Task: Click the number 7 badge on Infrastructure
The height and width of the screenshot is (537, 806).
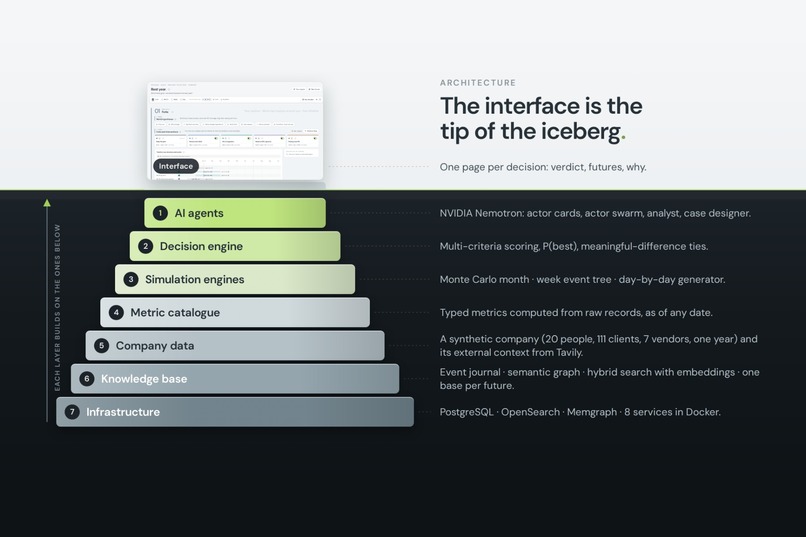Action: pos(72,412)
